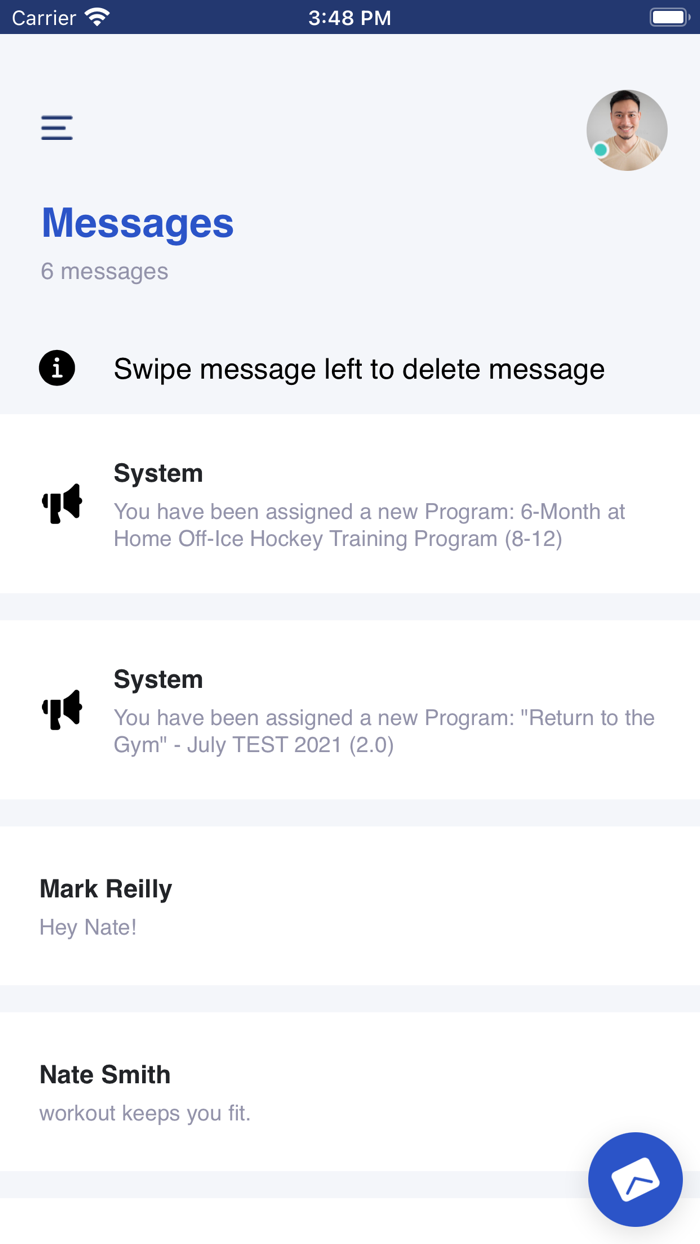Image resolution: width=700 pixels, height=1244 pixels.
Task: Tap the Wi-Fi status bar icon
Action: coord(97,18)
